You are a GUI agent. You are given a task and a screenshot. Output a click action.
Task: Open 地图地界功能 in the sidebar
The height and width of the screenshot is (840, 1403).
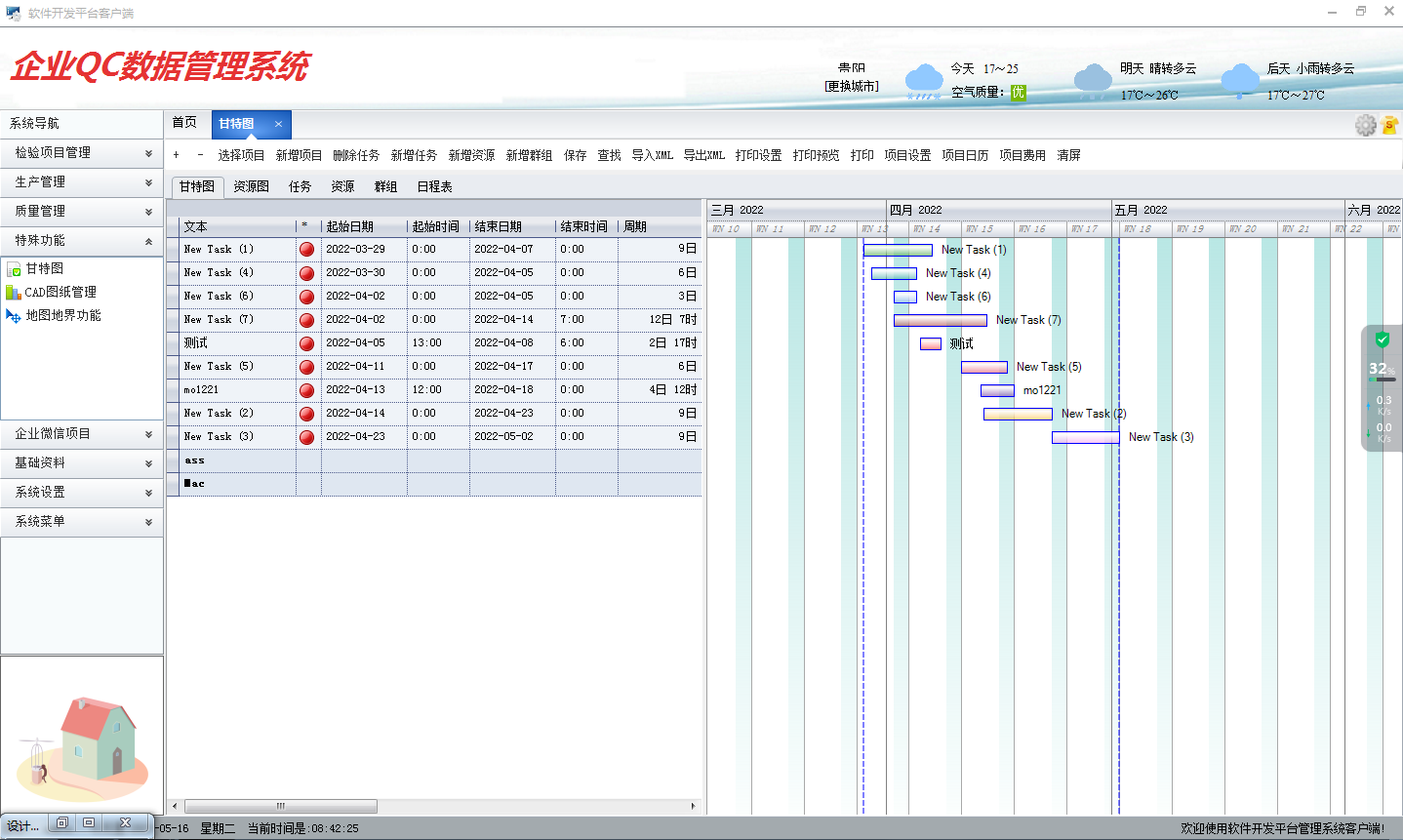pos(62,315)
